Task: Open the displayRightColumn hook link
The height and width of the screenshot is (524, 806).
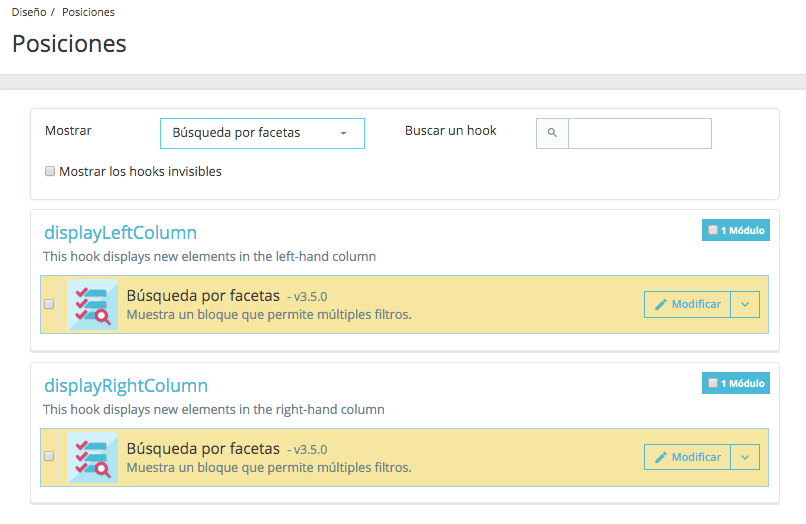Action: click(126, 385)
